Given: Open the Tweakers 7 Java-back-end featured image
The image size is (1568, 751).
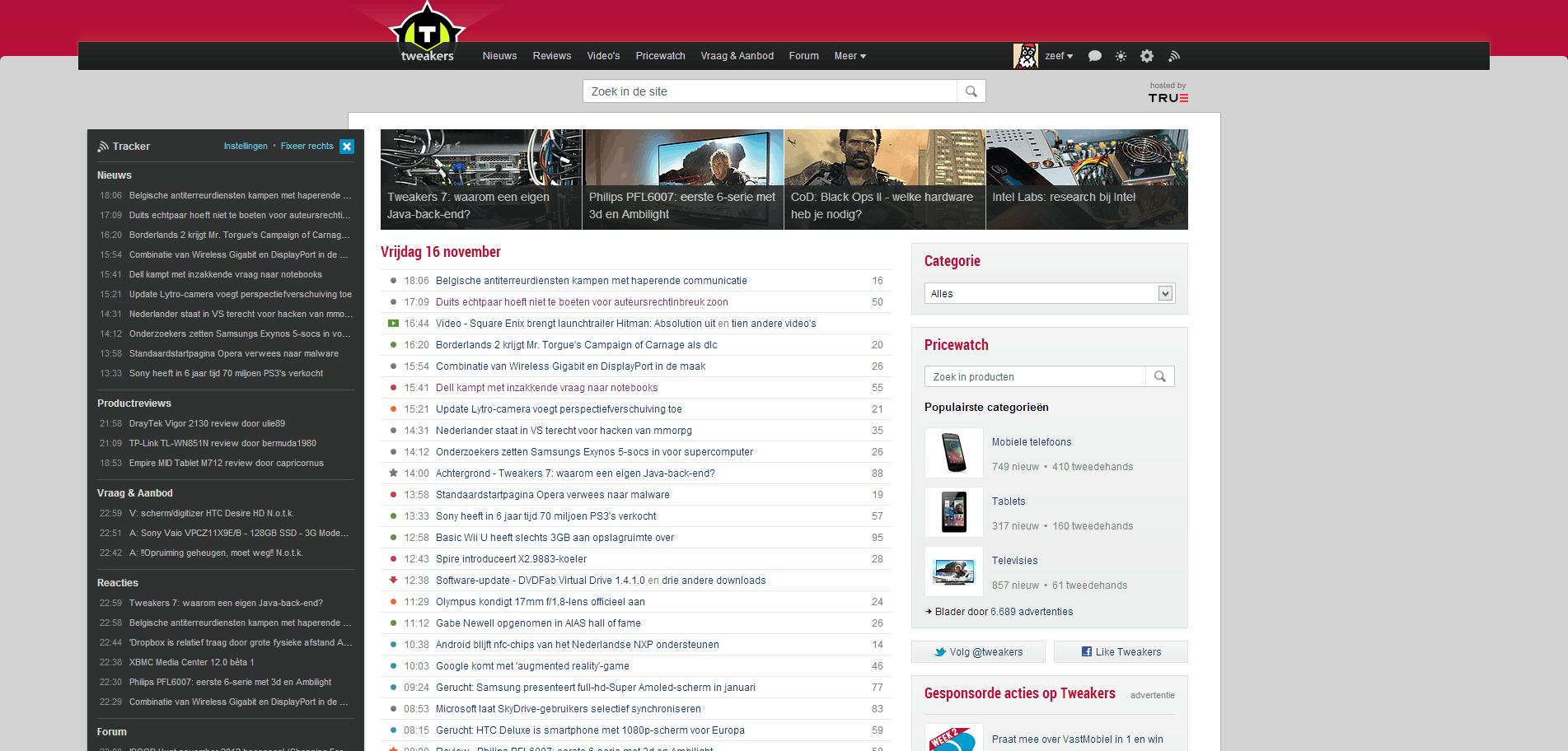Looking at the screenshot, I should click(x=481, y=180).
